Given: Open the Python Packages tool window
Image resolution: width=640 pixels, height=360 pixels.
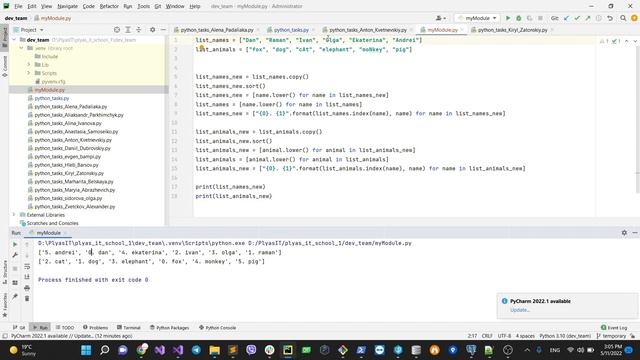Looking at the screenshot, I should click(169, 327).
